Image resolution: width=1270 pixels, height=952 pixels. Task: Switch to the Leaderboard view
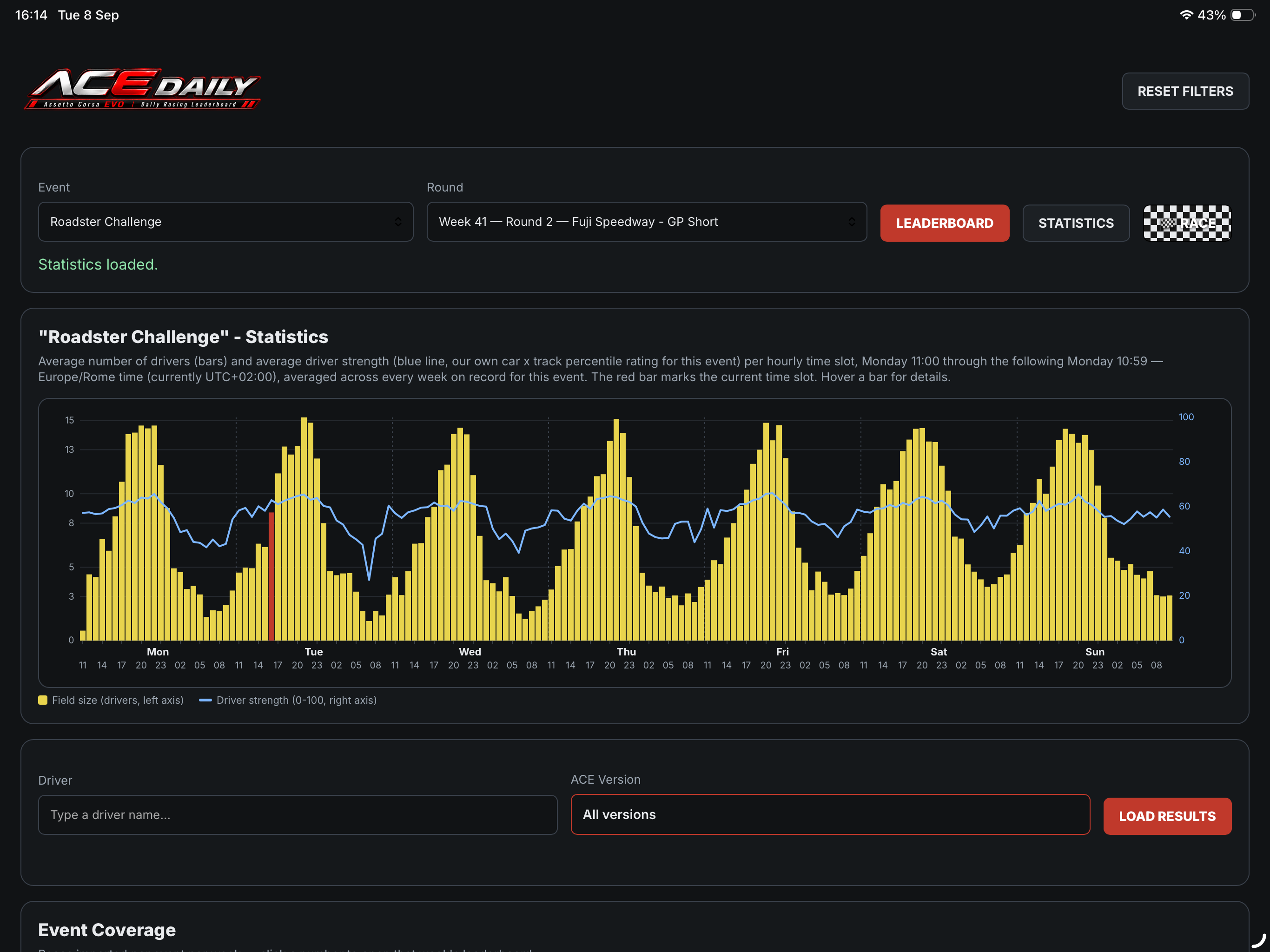click(x=945, y=223)
